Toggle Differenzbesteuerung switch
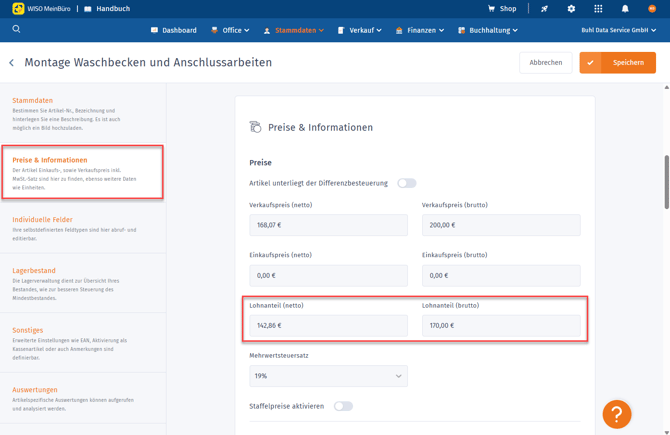The width and height of the screenshot is (670, 435). coord(406,183)
